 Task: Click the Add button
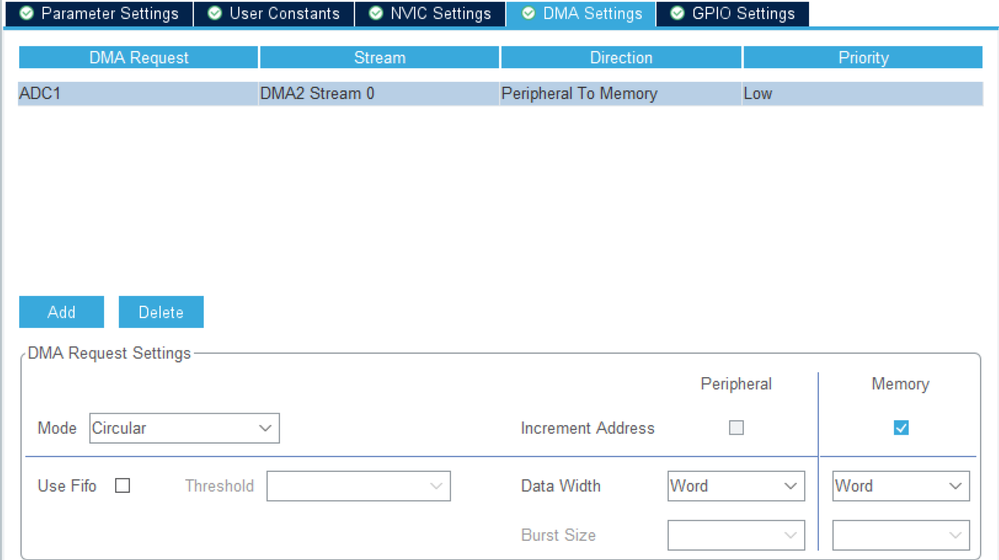pos(61,312)
